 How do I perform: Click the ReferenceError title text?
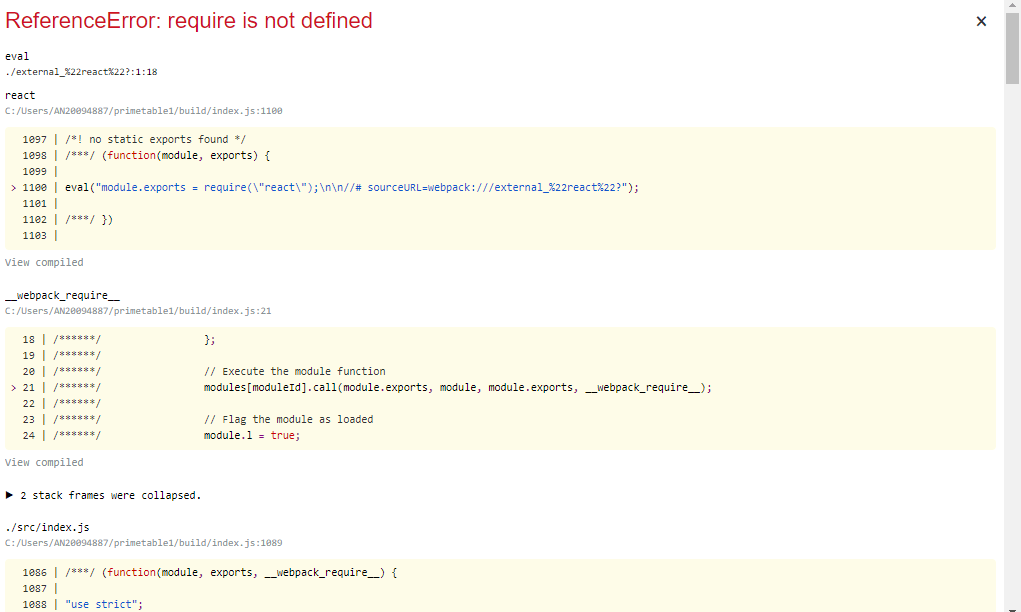tap(188, 20)
